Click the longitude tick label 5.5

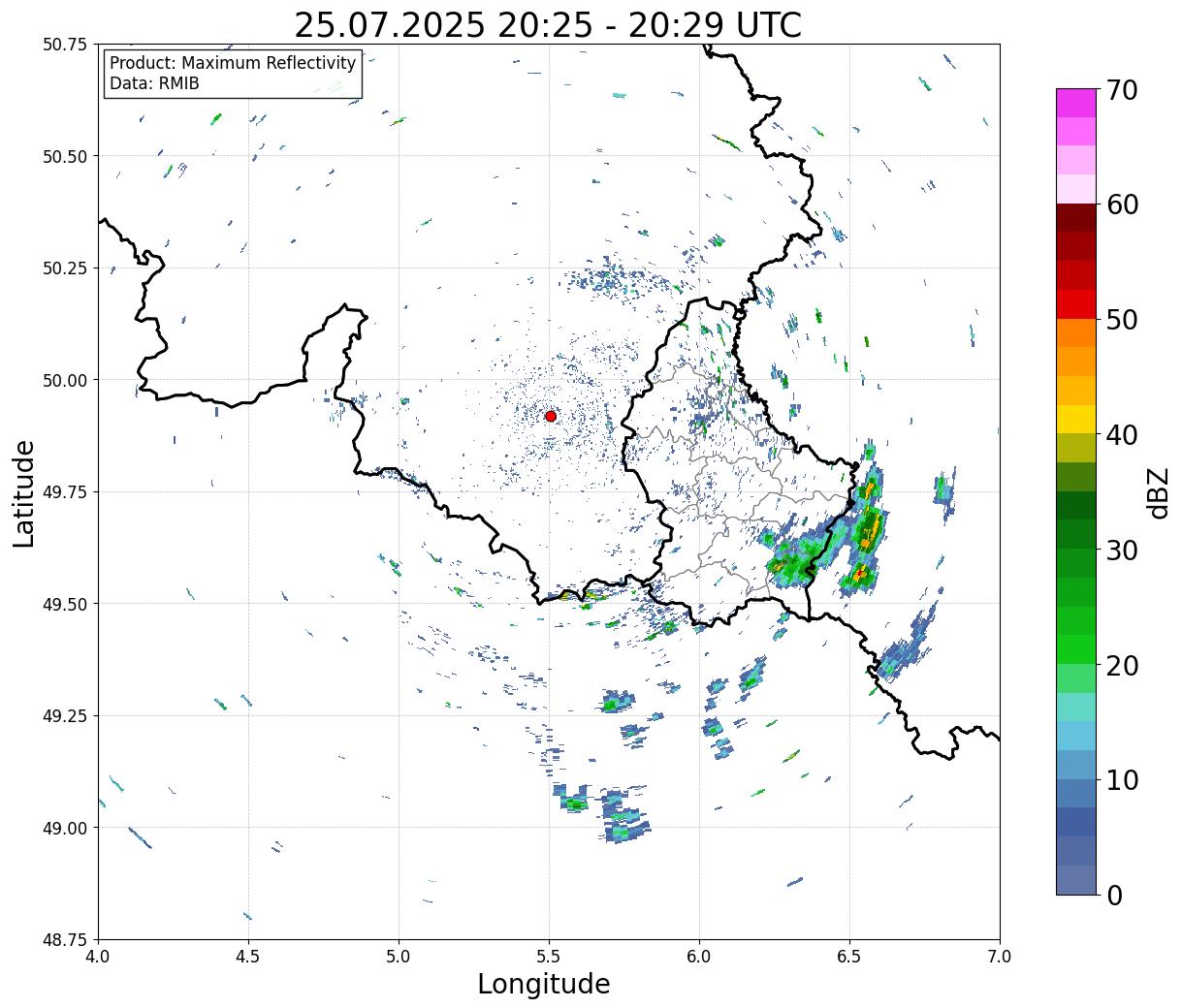[x=550, y=957]
